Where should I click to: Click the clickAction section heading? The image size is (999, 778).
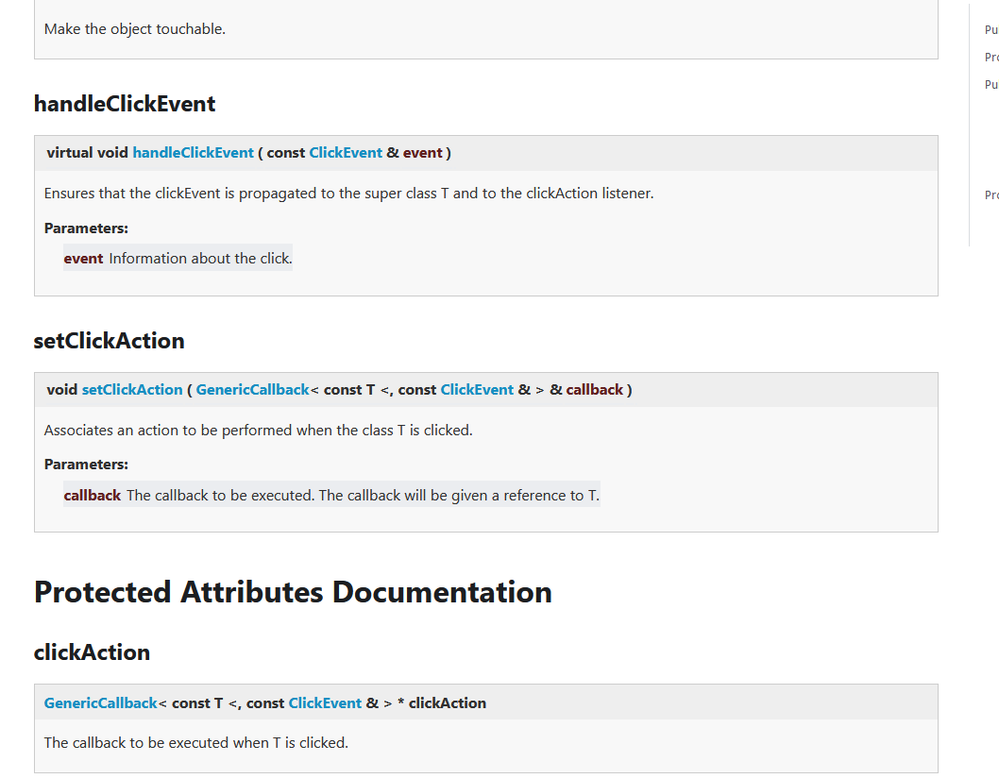click(x=92, y=652)
